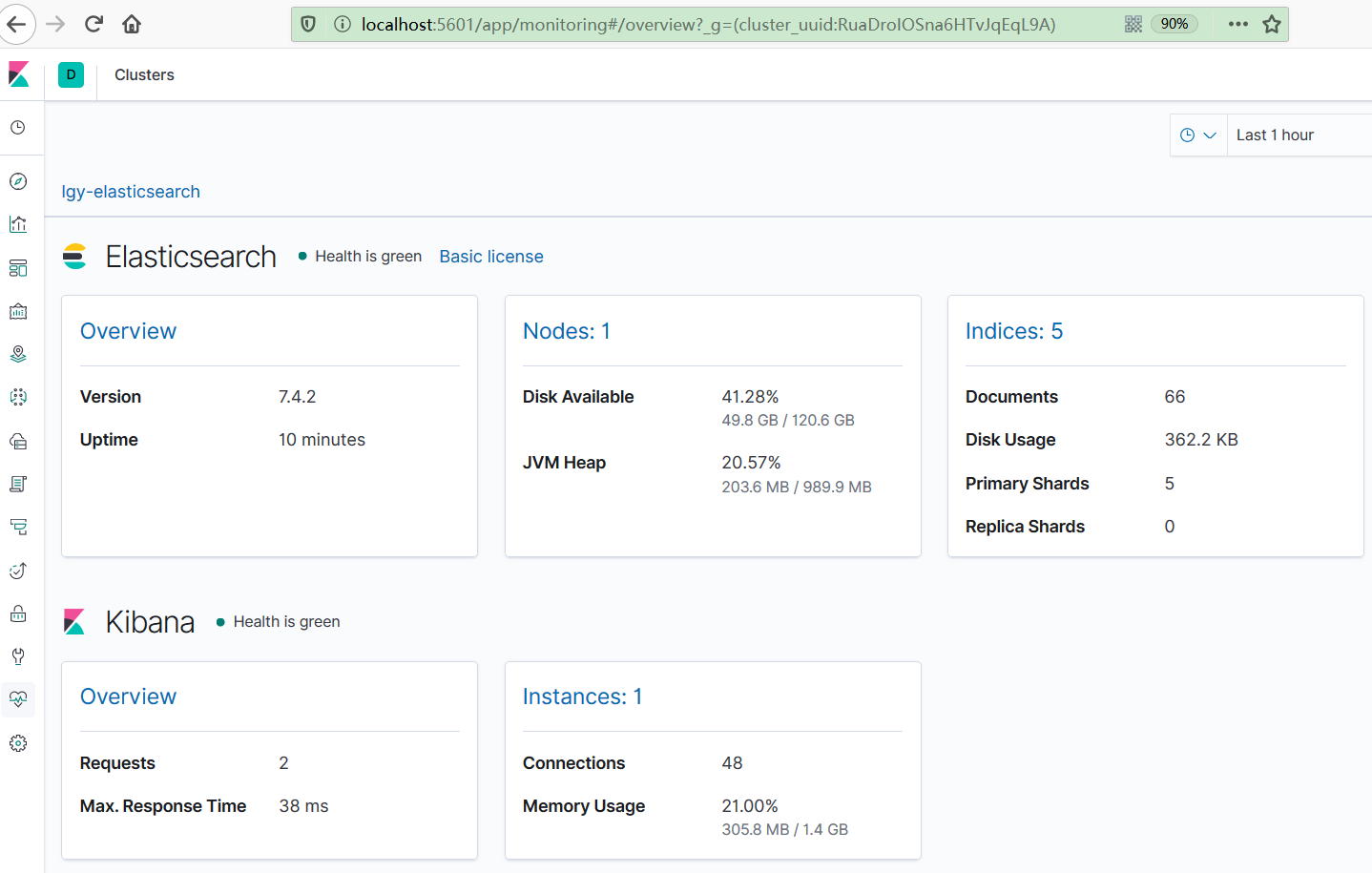1372x873 pixels.
Task: Click the browser address bar URL
Action: [x=708, y=24]
